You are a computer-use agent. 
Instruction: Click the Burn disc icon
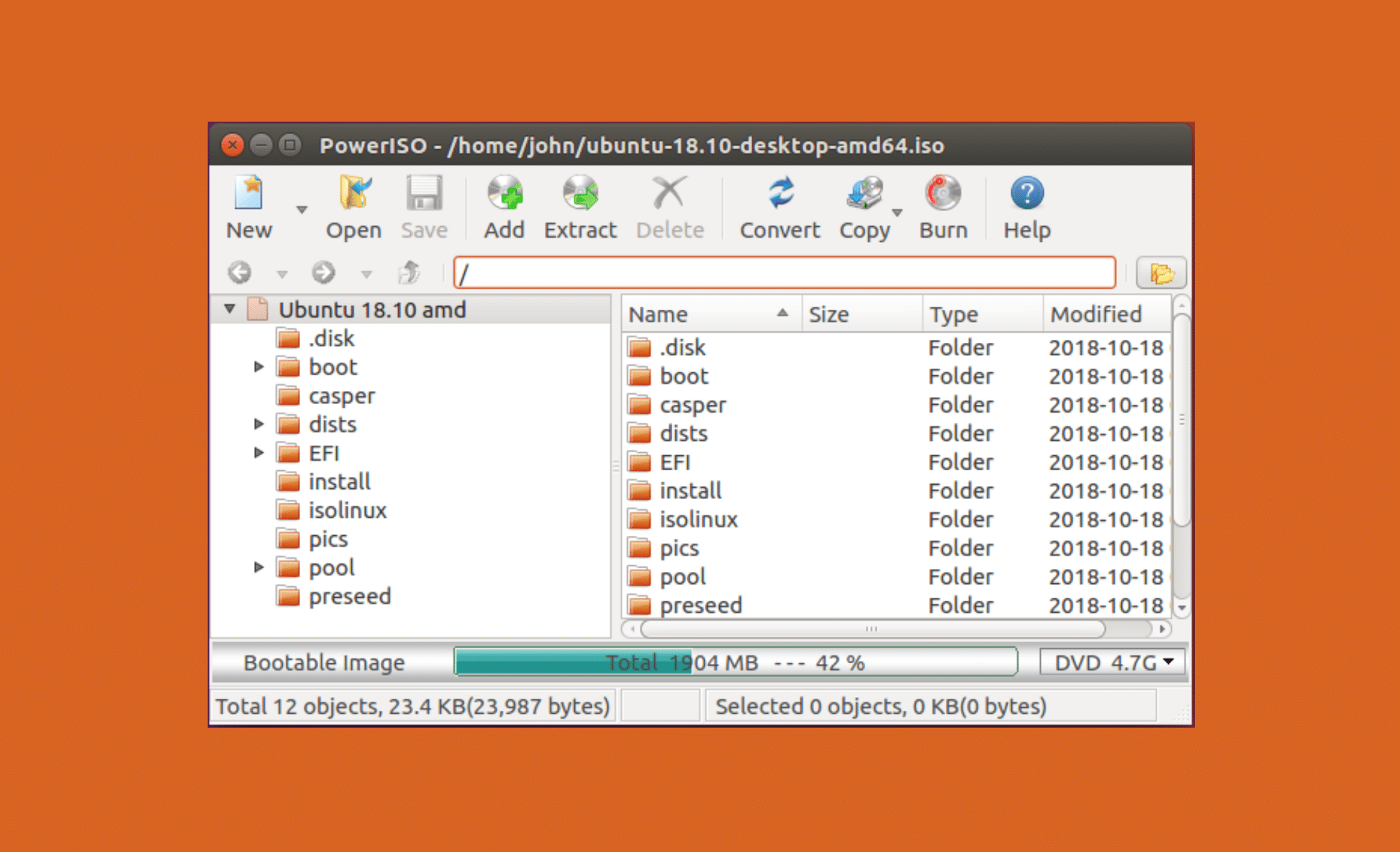click(943, 194)
